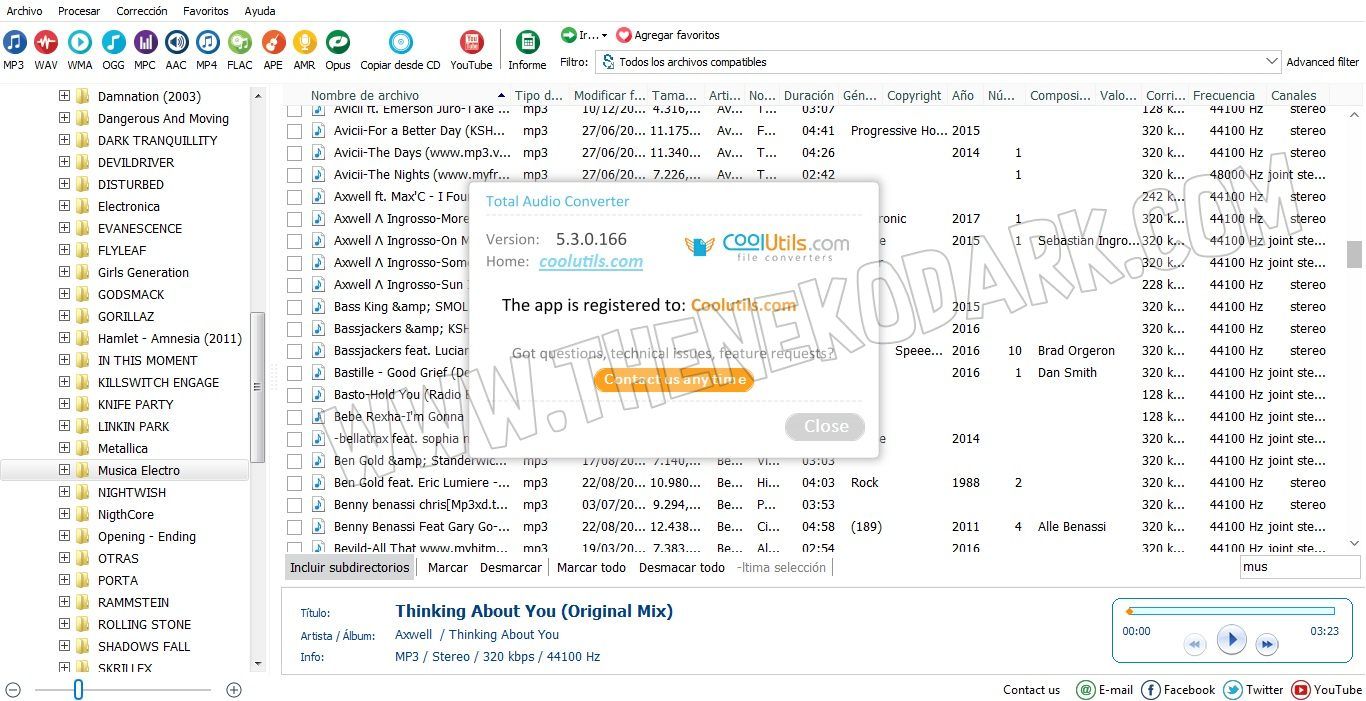Screen dimensions: 1366x701
Task: Choose APE format icon
Action: click(273, 42)
